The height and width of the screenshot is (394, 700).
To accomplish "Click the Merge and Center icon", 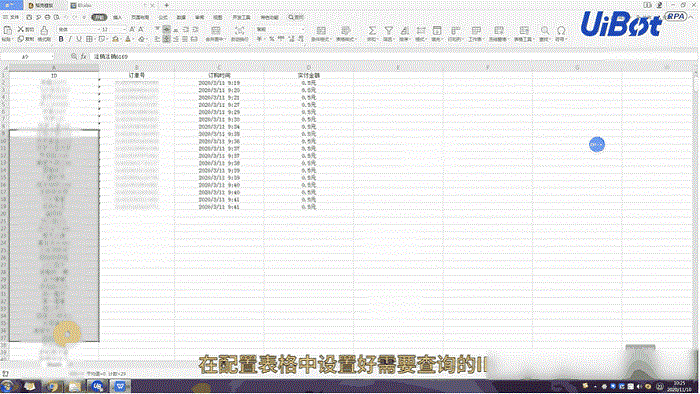I will pos(216,30).
